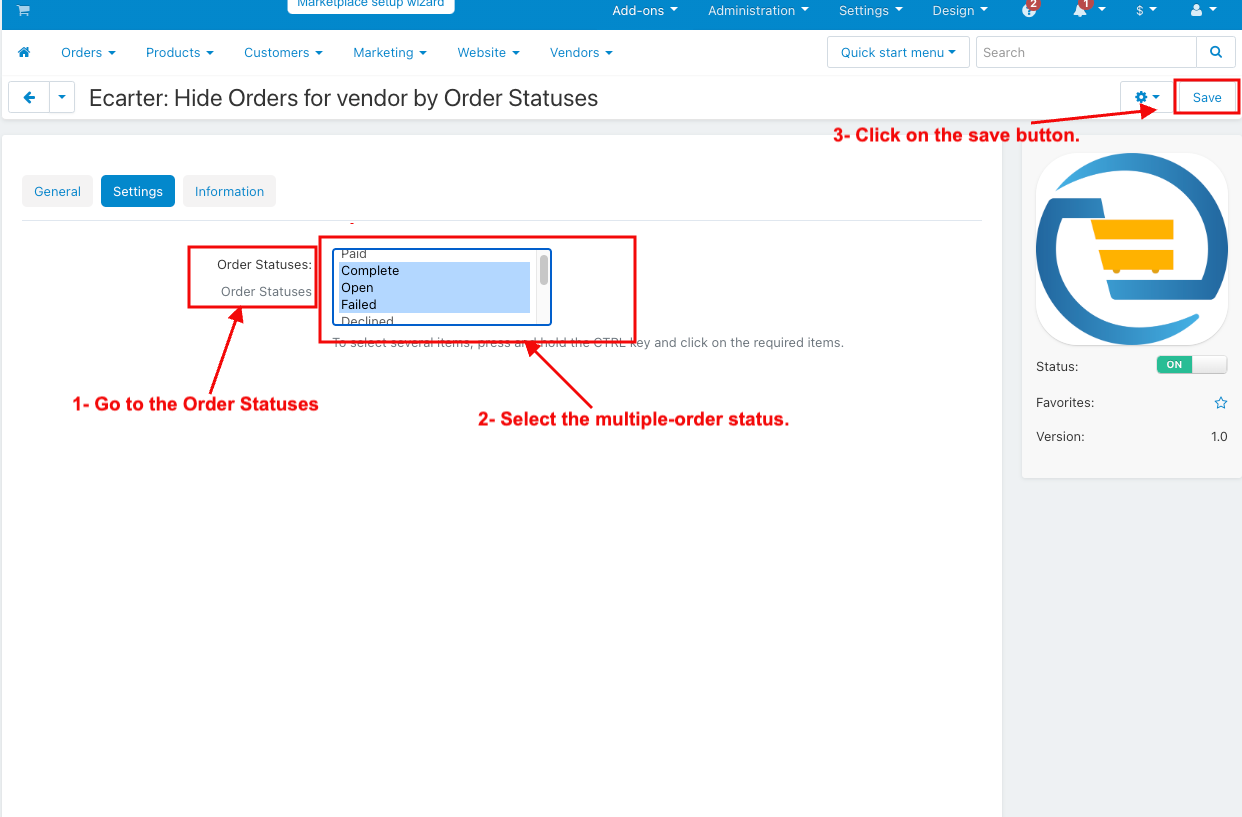Open the user account menu

[1204, 10]
